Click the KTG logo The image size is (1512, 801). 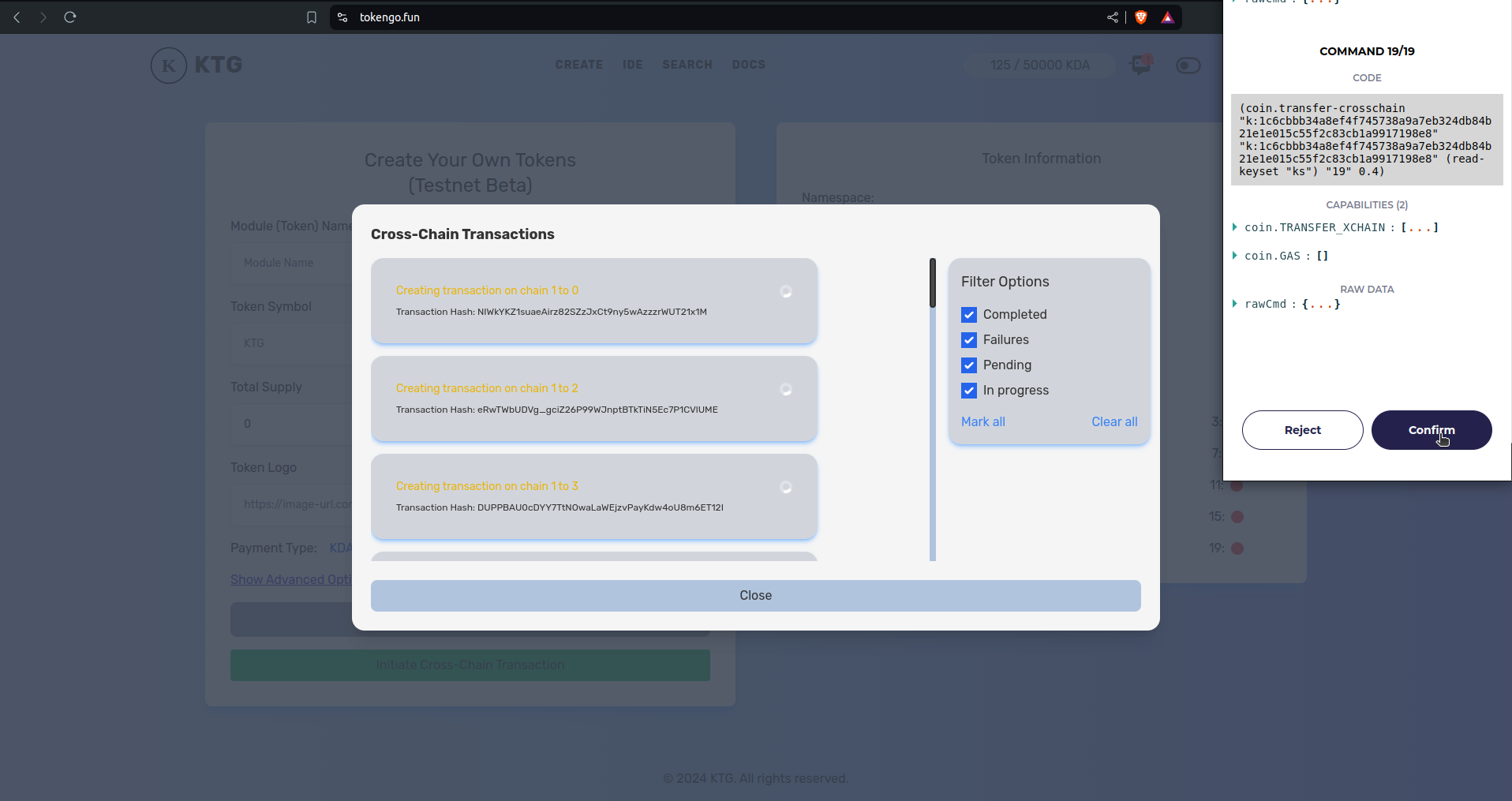196,65
